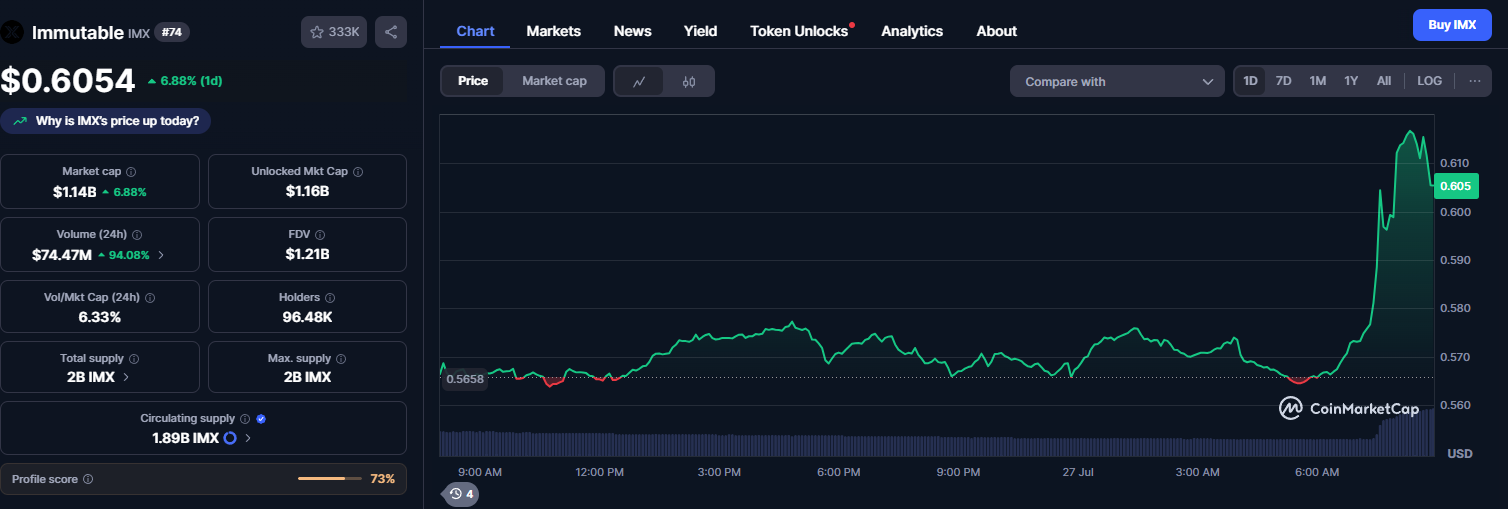The width and height of the screenshot is (1508, 509).
Task: Click Why is IMX's price up today
Action: tap(106, 121)
